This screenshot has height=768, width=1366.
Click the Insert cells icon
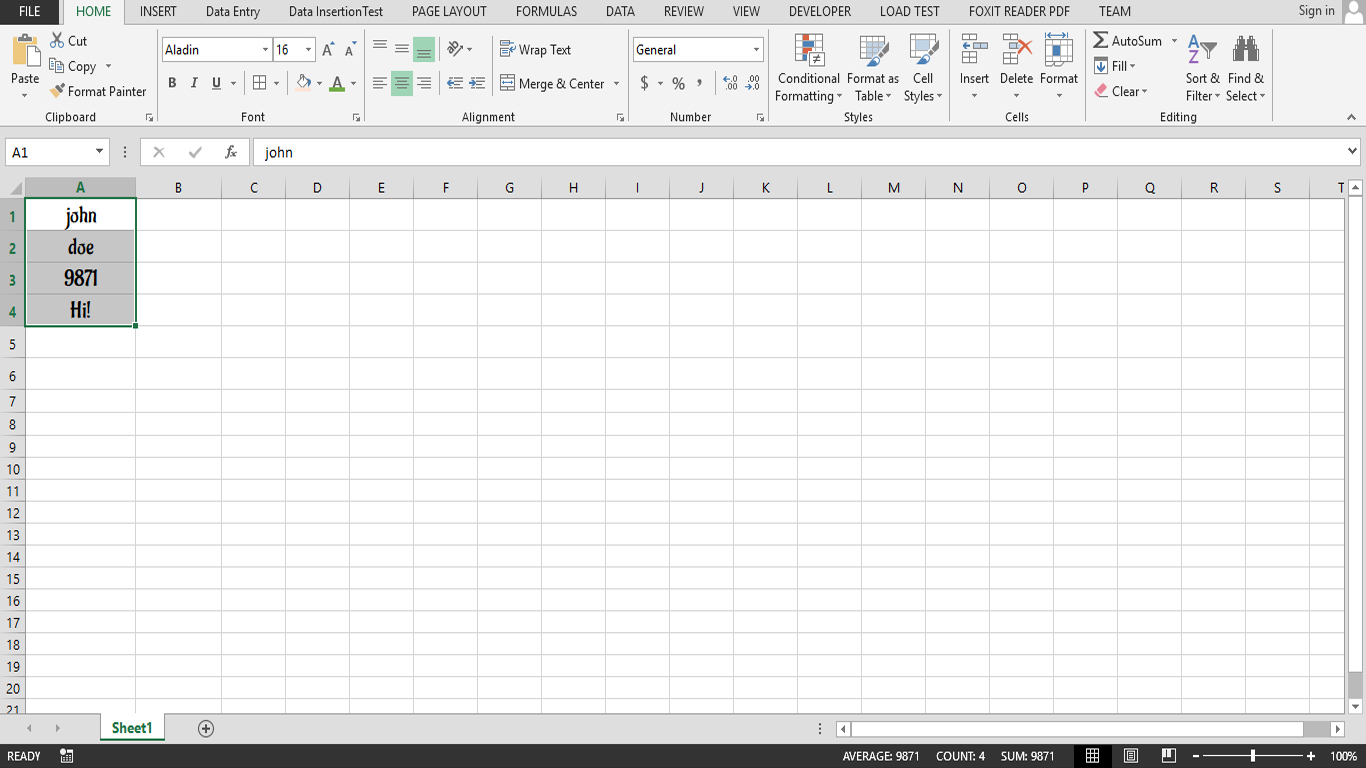[x=974, y=50]
